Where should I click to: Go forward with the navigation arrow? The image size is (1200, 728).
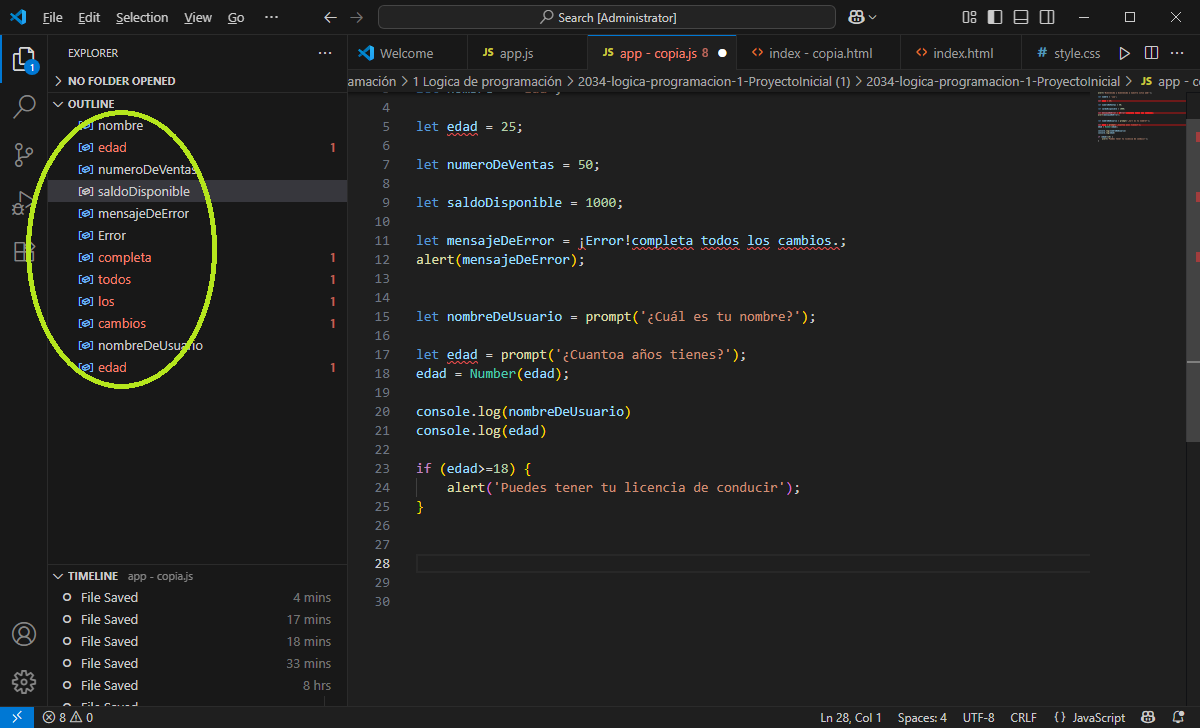(x=357, y=17)
